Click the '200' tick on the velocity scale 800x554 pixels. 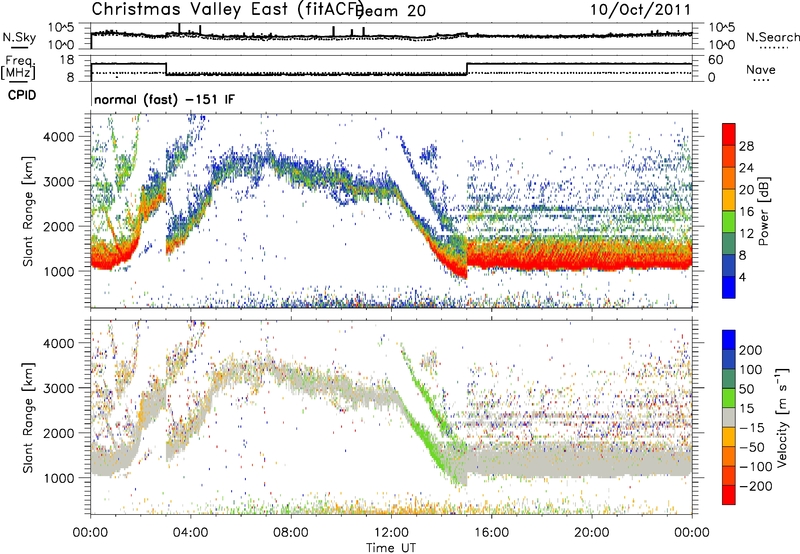750,350
